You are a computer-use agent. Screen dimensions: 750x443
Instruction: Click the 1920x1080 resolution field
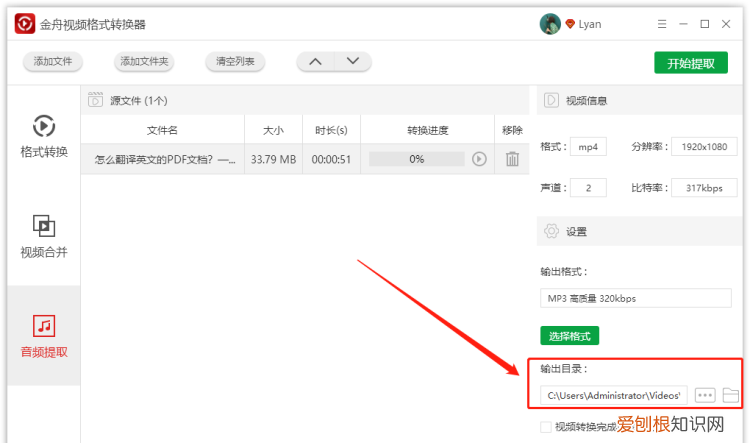(704, 147)
